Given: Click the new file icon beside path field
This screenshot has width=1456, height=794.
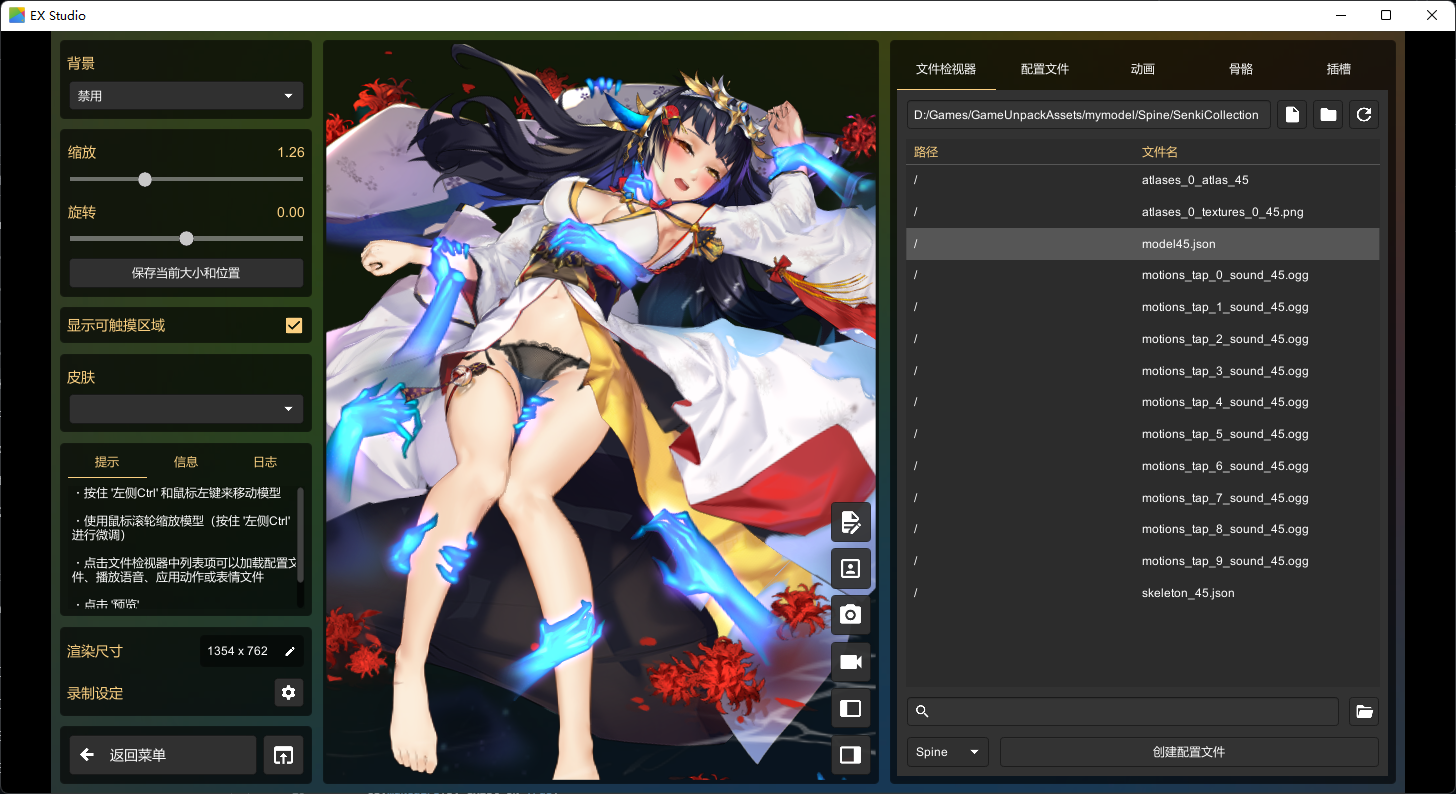Looking at the screenshot, I should [x=1292, y=115].
